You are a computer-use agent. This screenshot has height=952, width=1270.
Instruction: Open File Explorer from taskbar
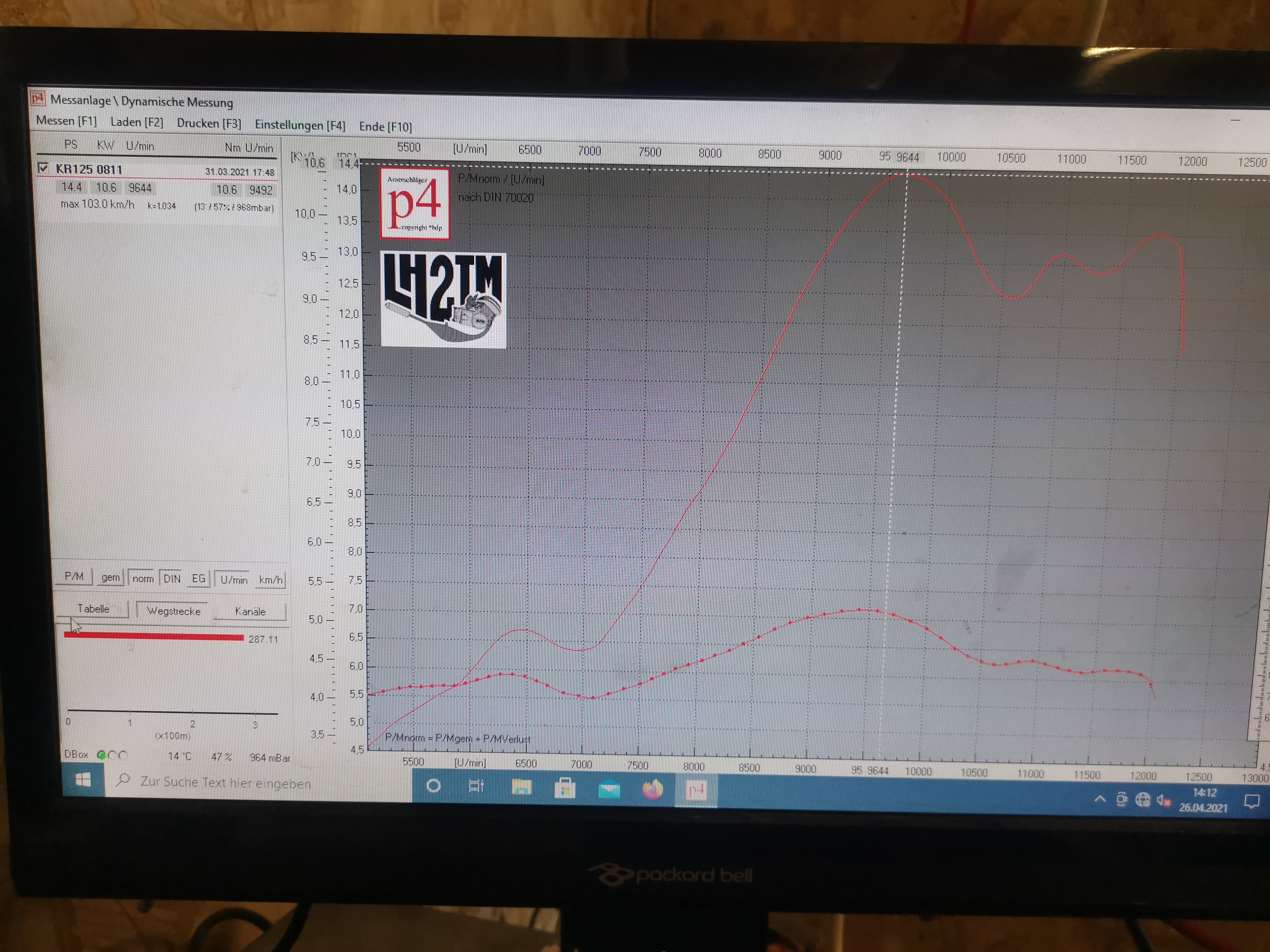[x=521, y=787]
